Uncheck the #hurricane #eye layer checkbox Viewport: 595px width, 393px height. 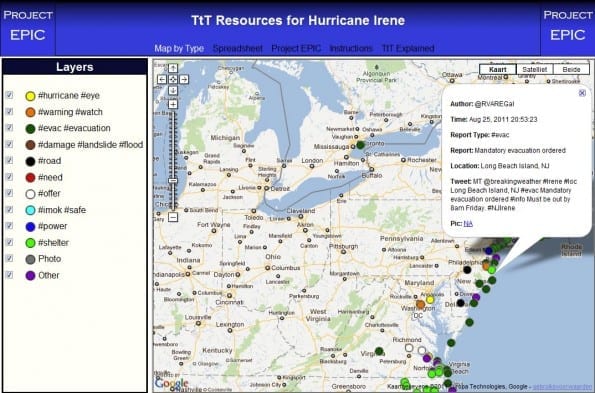coord(9,95)
